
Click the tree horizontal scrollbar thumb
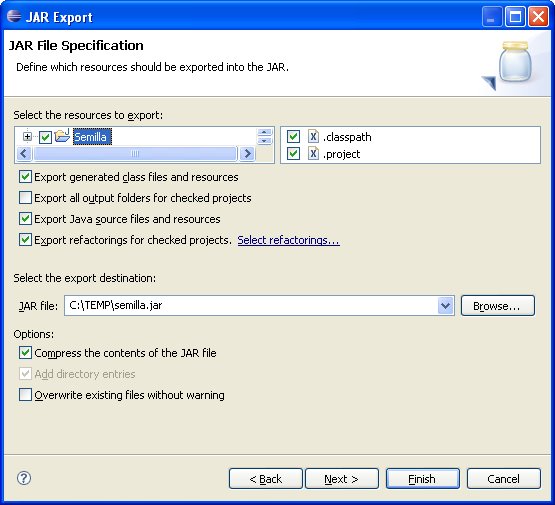pos(135,154)
